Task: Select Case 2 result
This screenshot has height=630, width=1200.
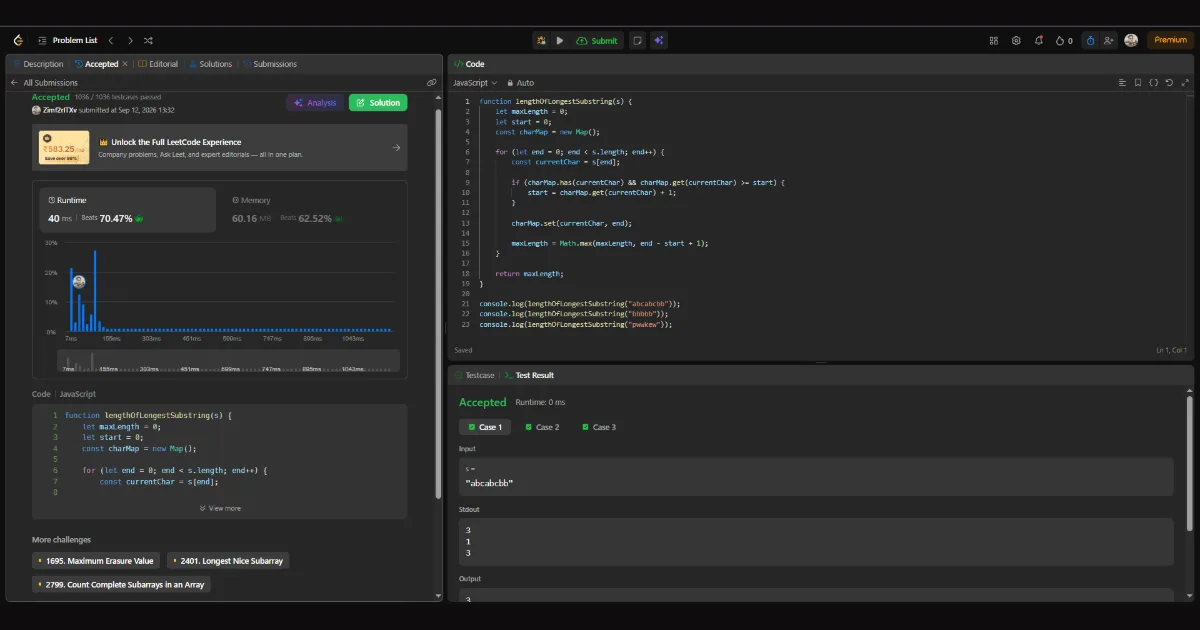Action: pyautogui.click(x=542, y=427)
